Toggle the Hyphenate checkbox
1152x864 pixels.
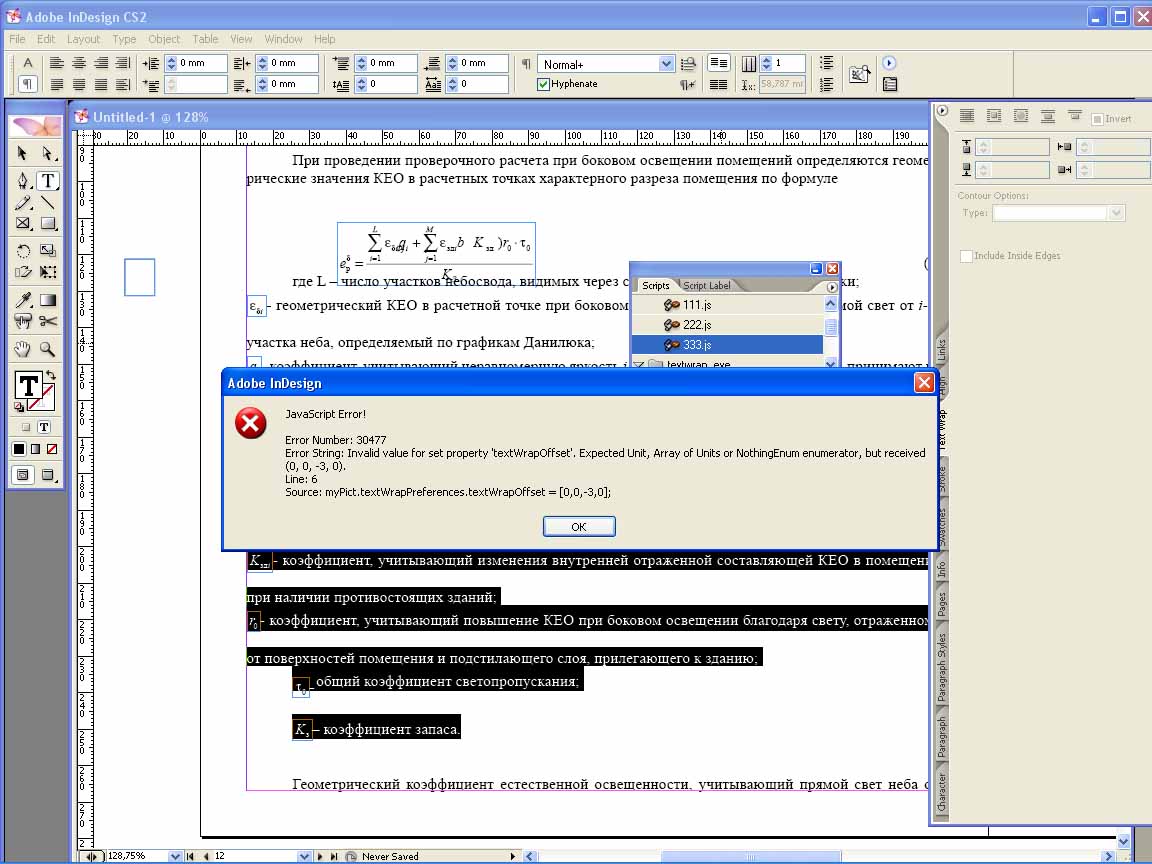point(543,84)
